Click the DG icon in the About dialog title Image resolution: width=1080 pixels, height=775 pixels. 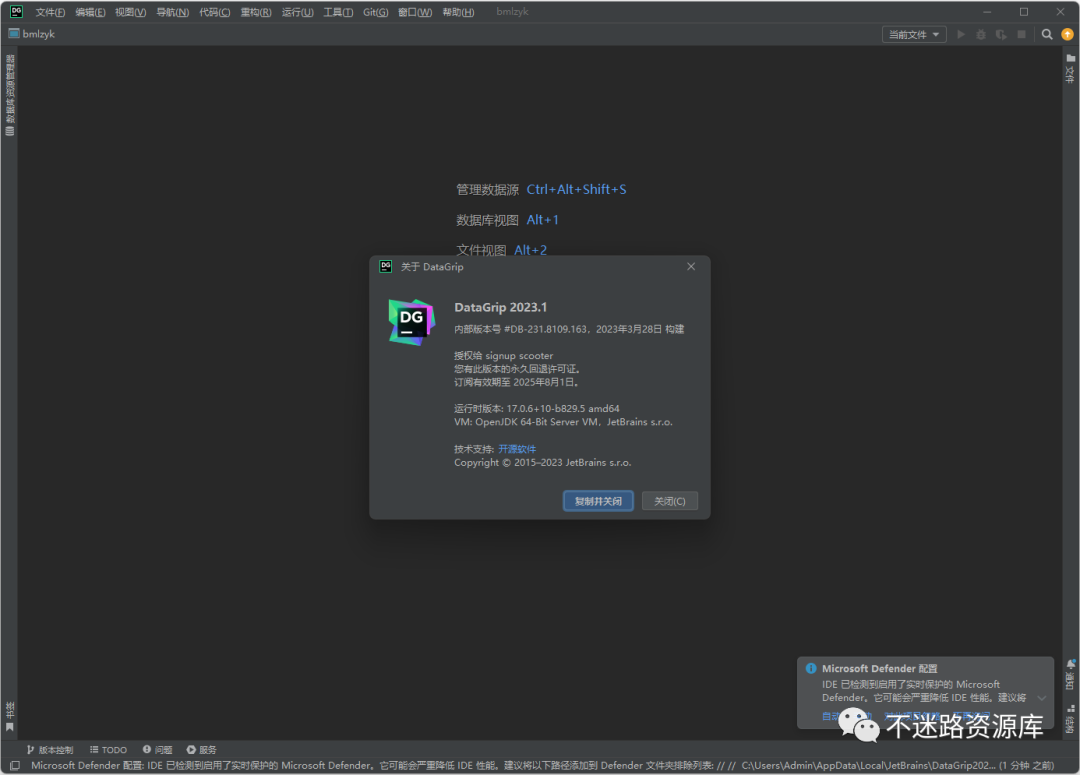pyautogui.click(x=386, y=267)
